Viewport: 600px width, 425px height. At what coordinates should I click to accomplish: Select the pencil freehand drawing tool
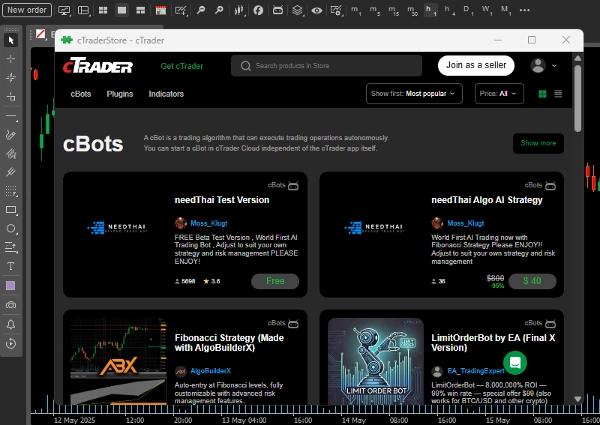click(x=11, y=134)
